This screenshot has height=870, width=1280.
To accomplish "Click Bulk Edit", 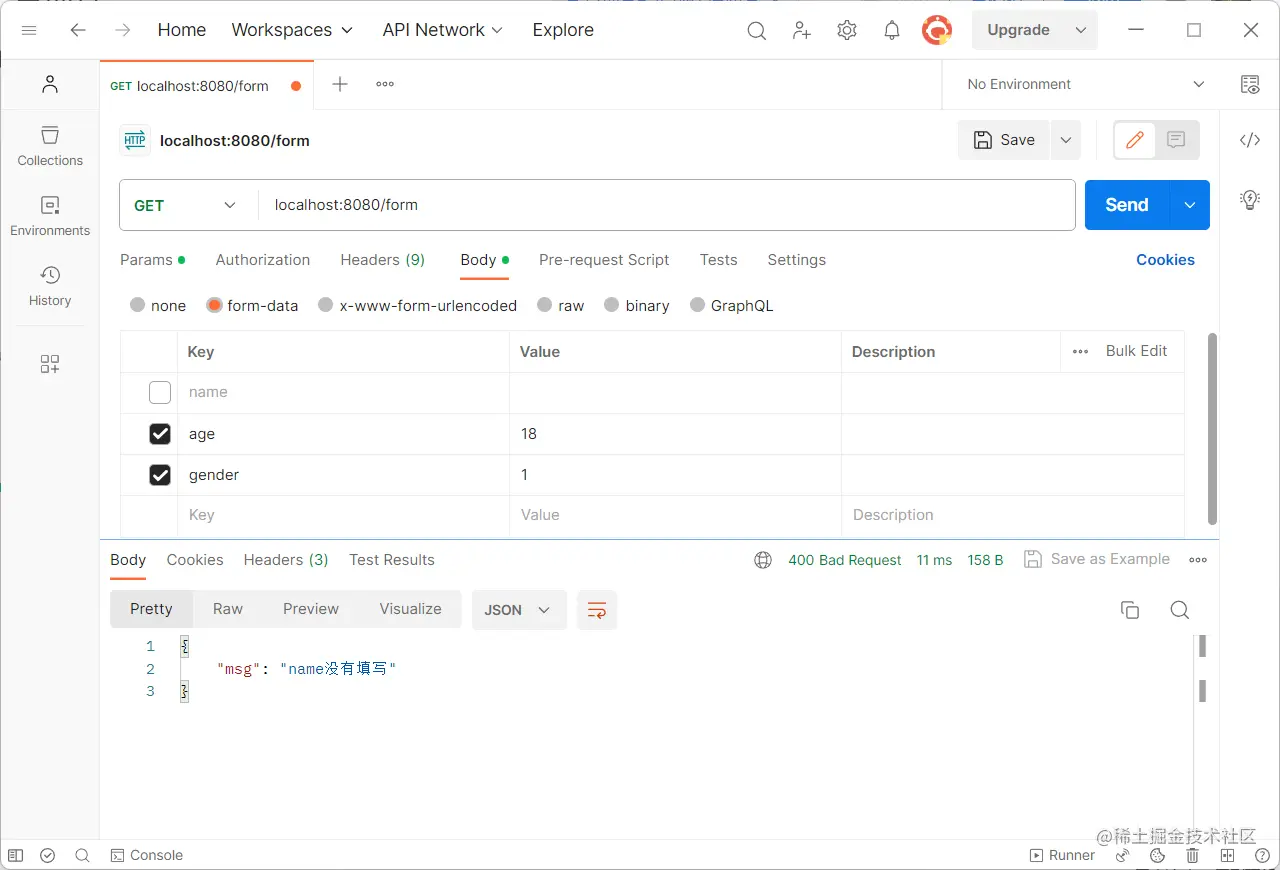I will point(1136,351).
